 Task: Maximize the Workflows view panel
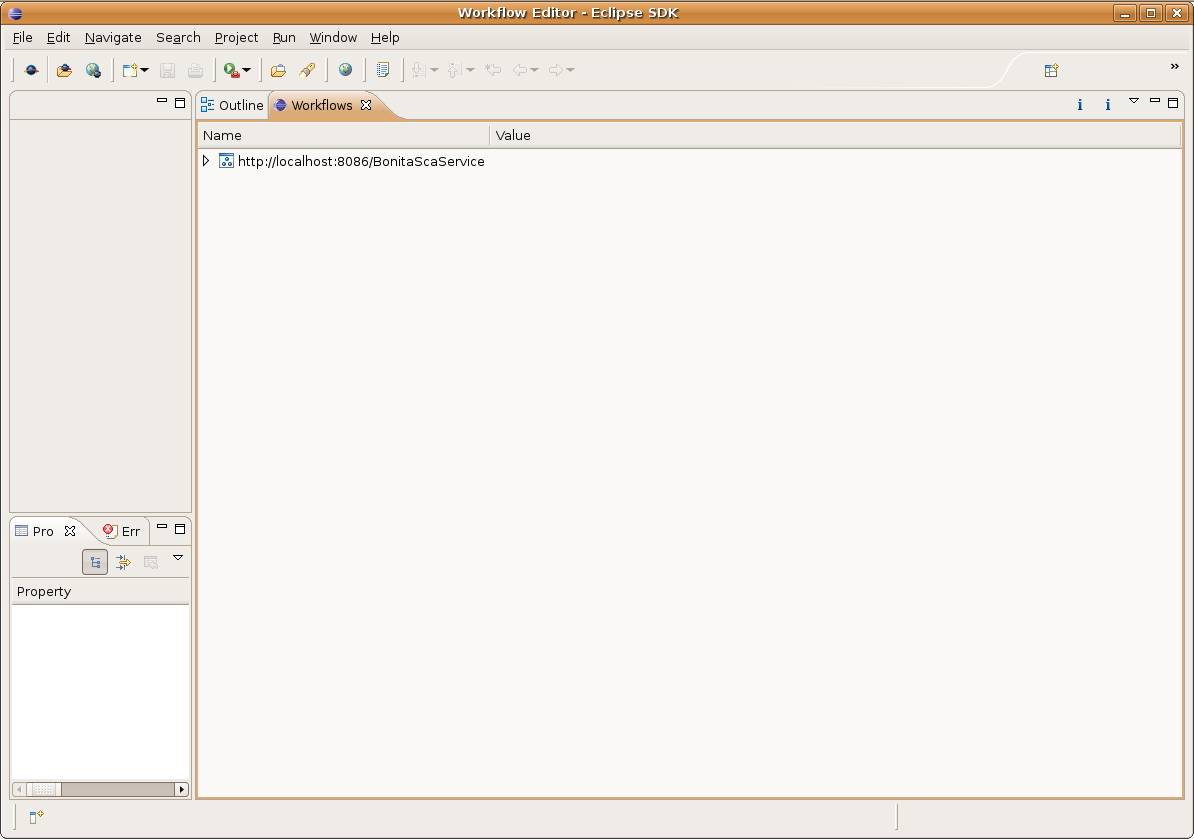click(x=1173, y=102)
